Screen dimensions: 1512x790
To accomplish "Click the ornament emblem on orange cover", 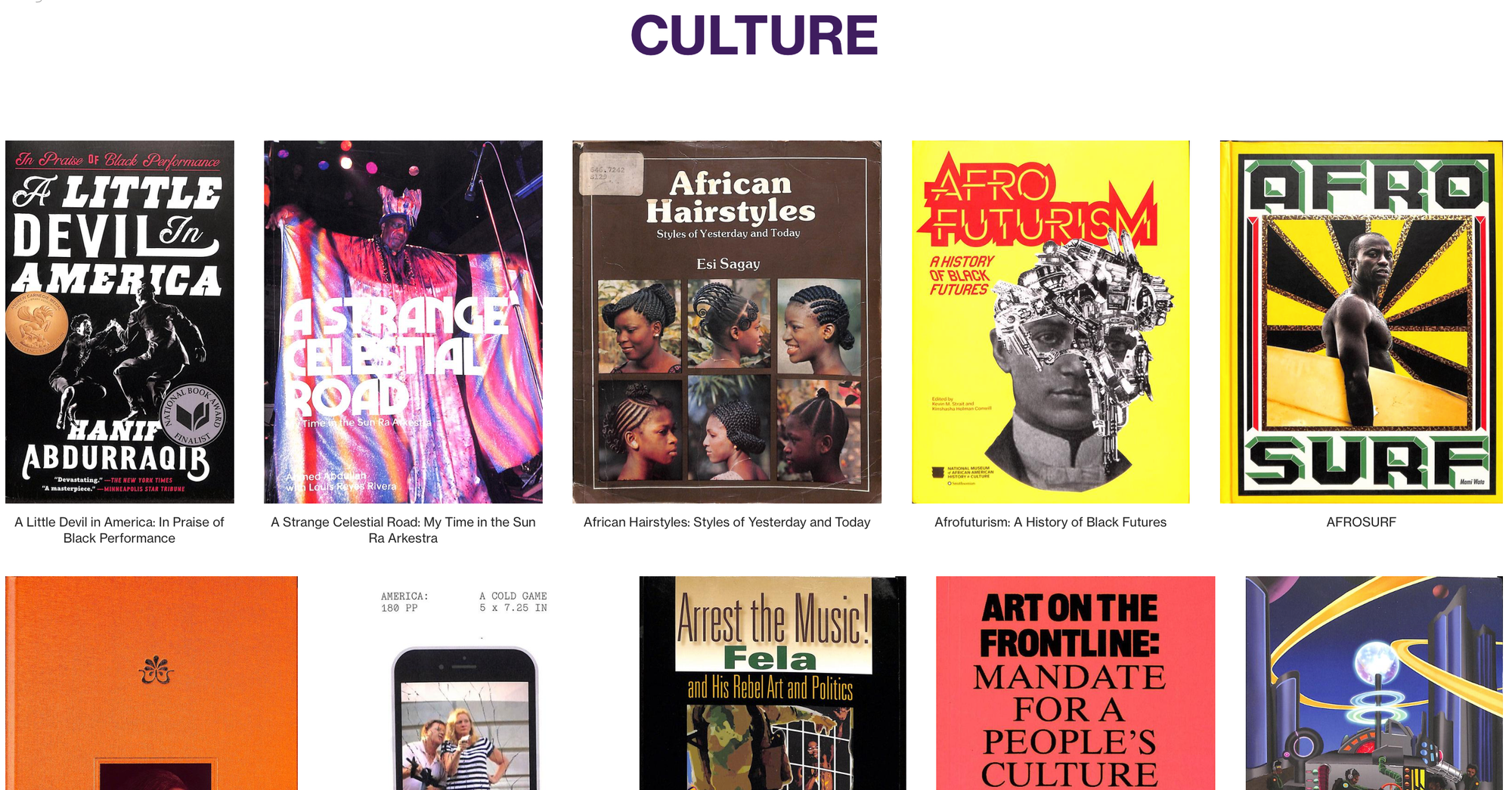I will [x=156, y=670].
